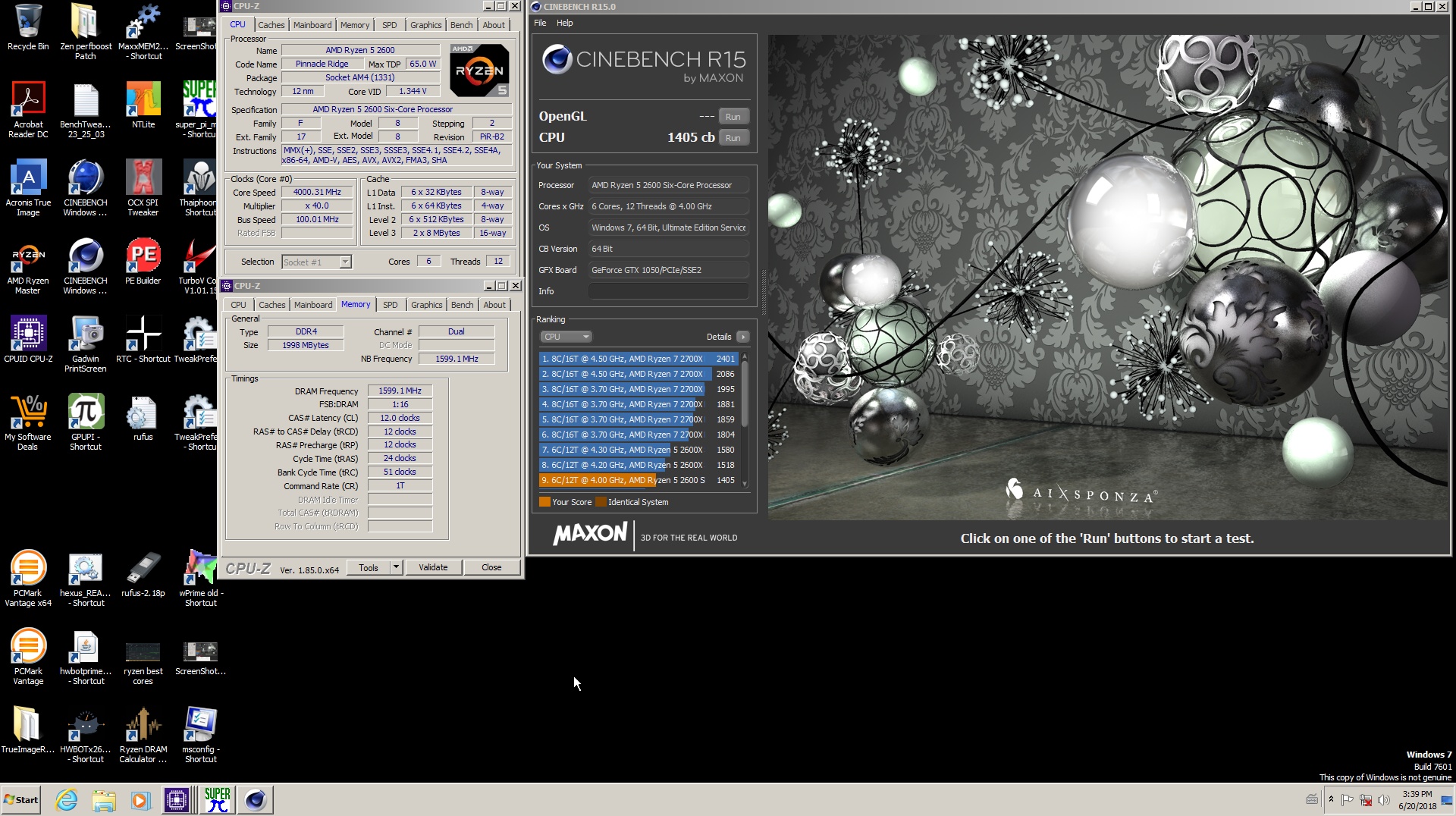Open CPU ranking filter dropdown in Cinebench
Viewport: 1456px width, 816px height.
[566, 337]
